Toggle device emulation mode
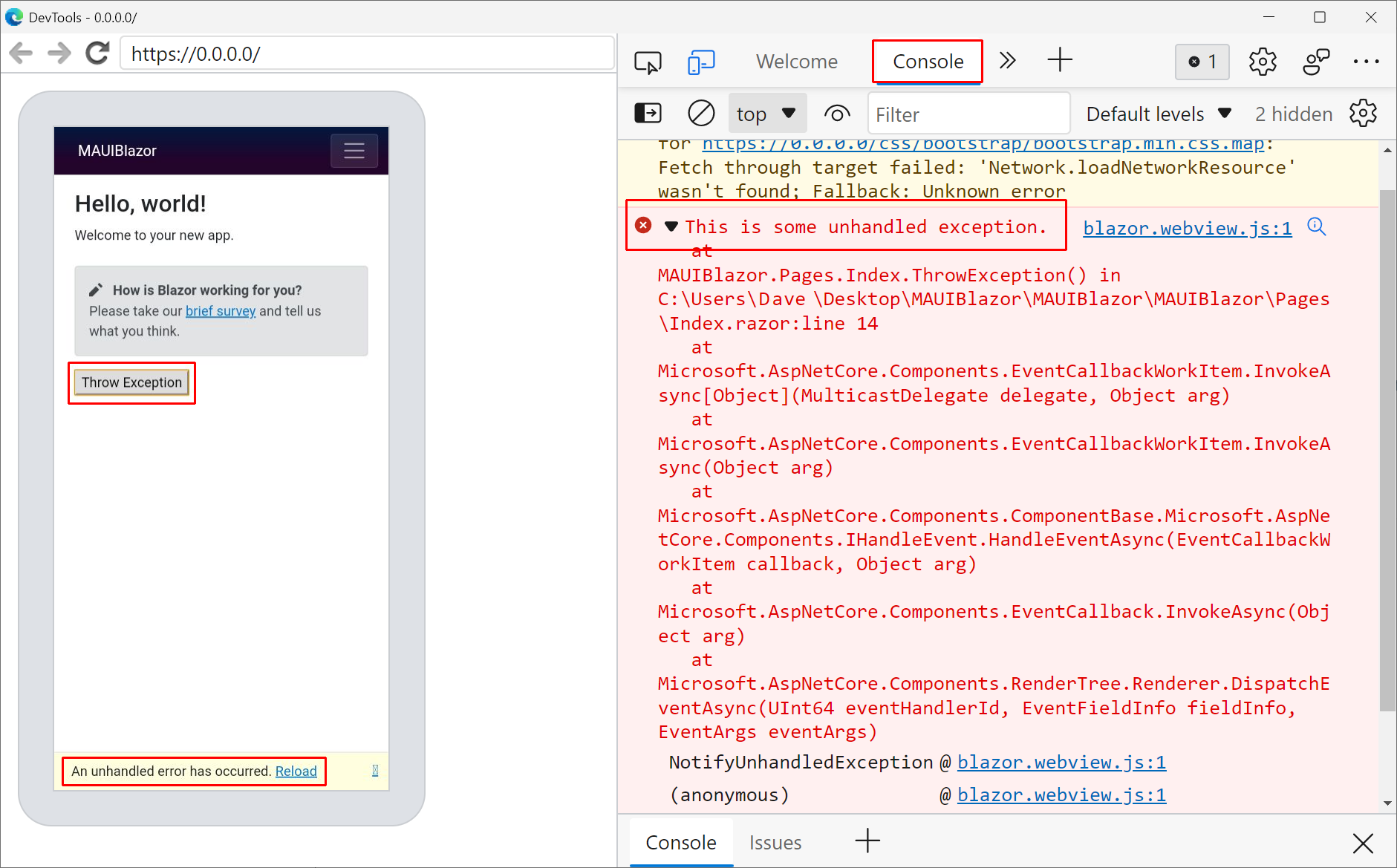 pos(701,62)
